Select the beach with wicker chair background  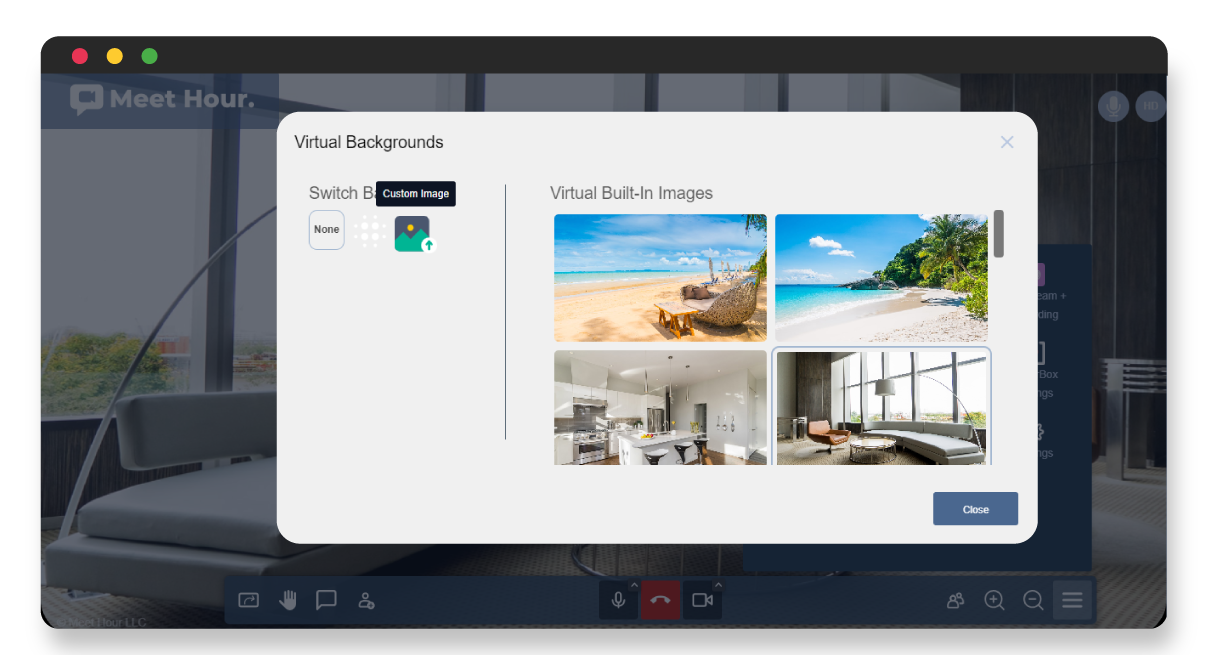coord(660,277)
